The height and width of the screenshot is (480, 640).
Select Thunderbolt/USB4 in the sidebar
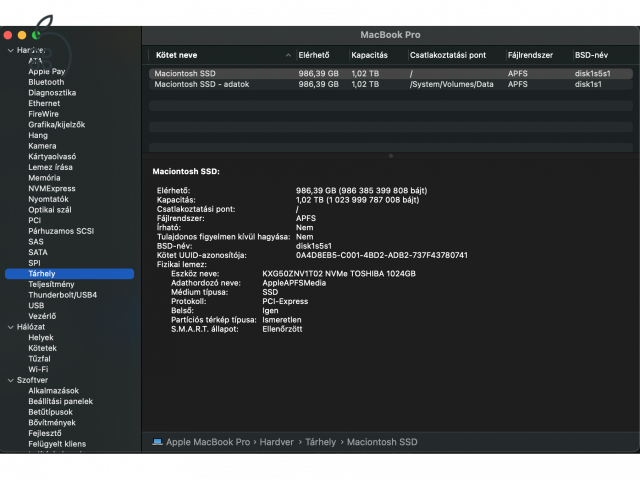tap(62, 295)
